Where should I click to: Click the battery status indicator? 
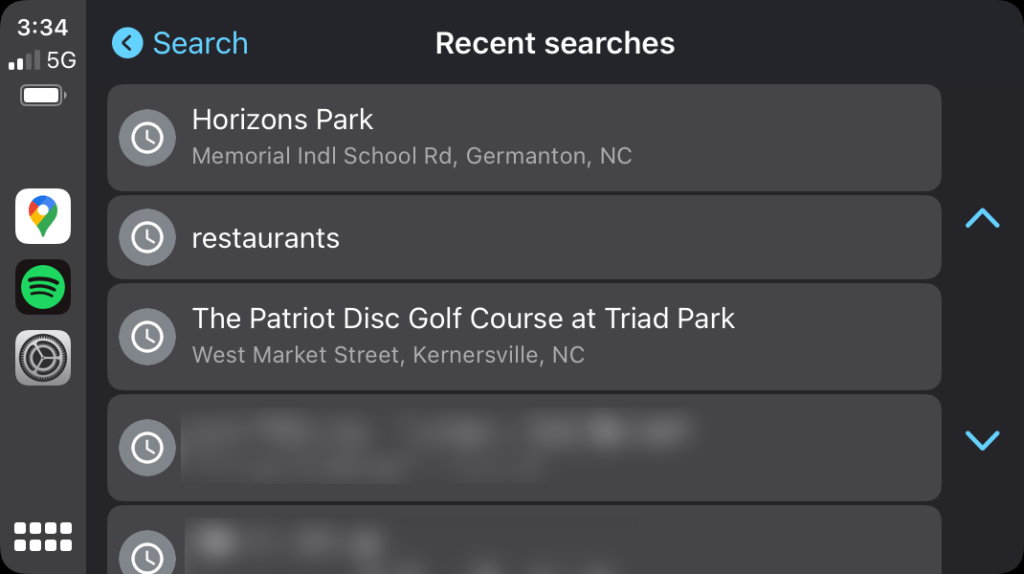tap(43, 96)
